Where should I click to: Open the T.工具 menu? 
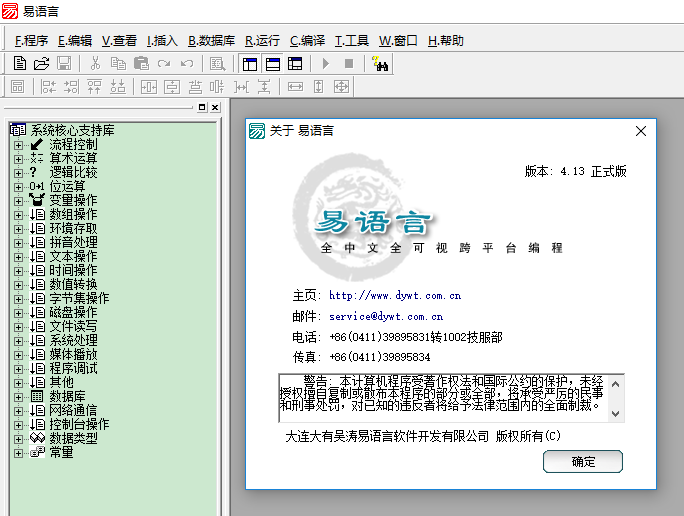point(352,41)
